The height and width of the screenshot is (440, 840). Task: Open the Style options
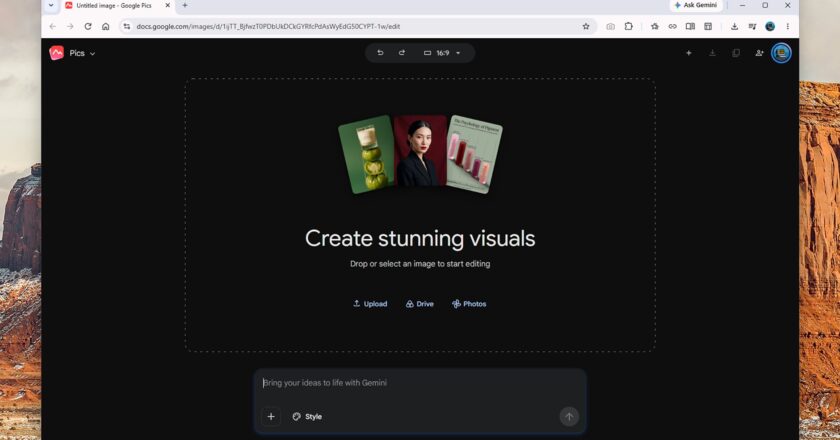(x=307, y=416)
